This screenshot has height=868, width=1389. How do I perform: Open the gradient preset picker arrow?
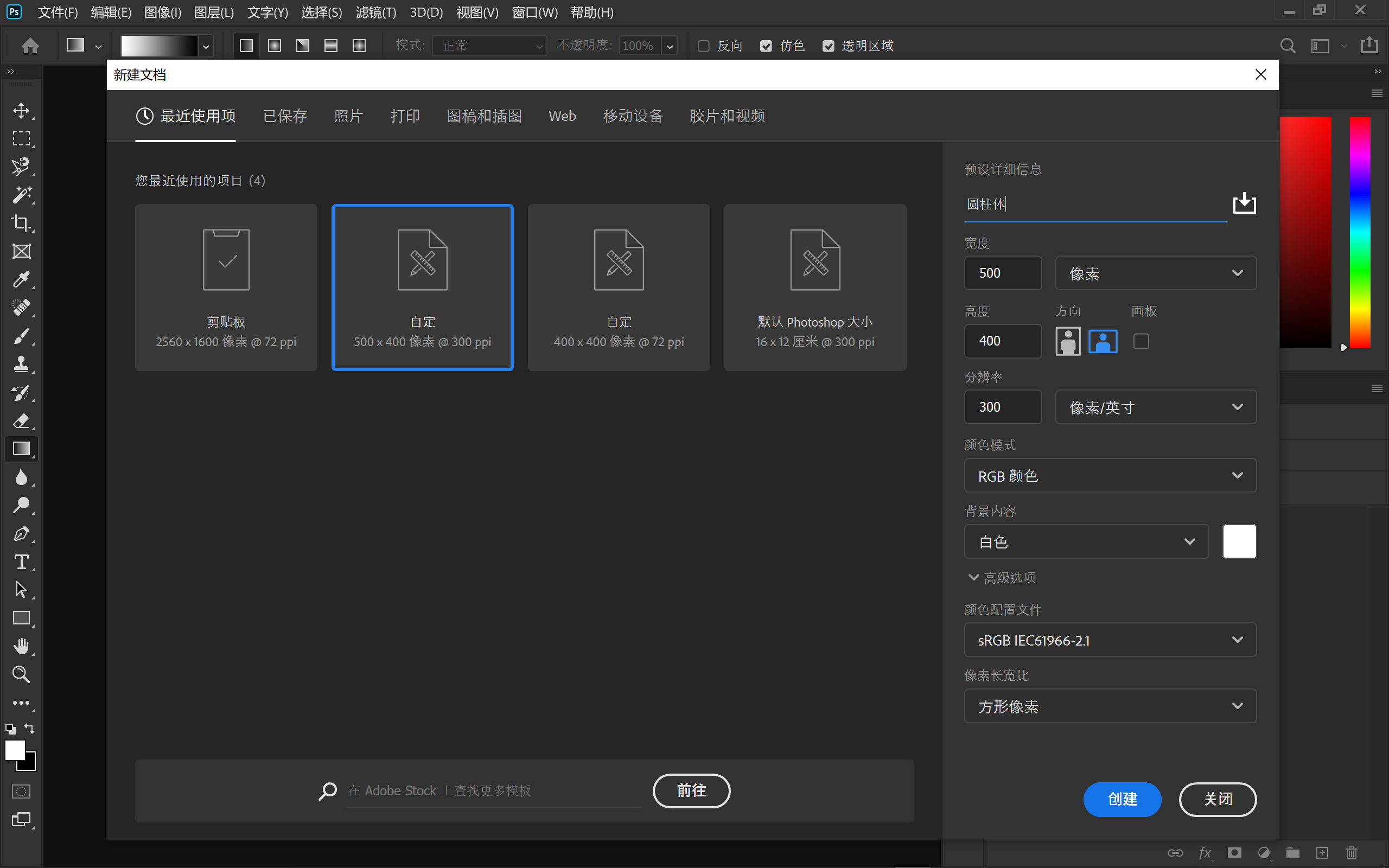point(206,46)
